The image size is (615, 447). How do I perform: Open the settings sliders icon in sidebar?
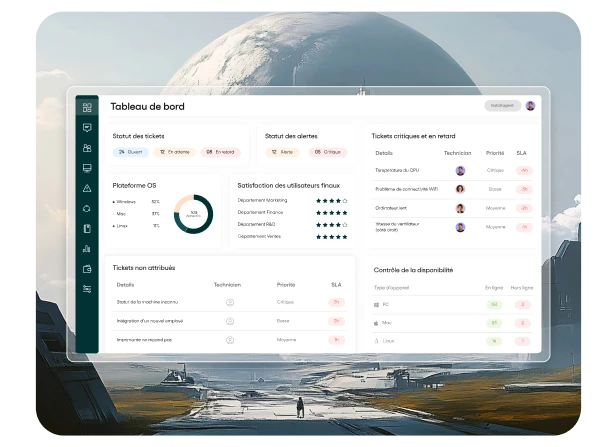87,288
